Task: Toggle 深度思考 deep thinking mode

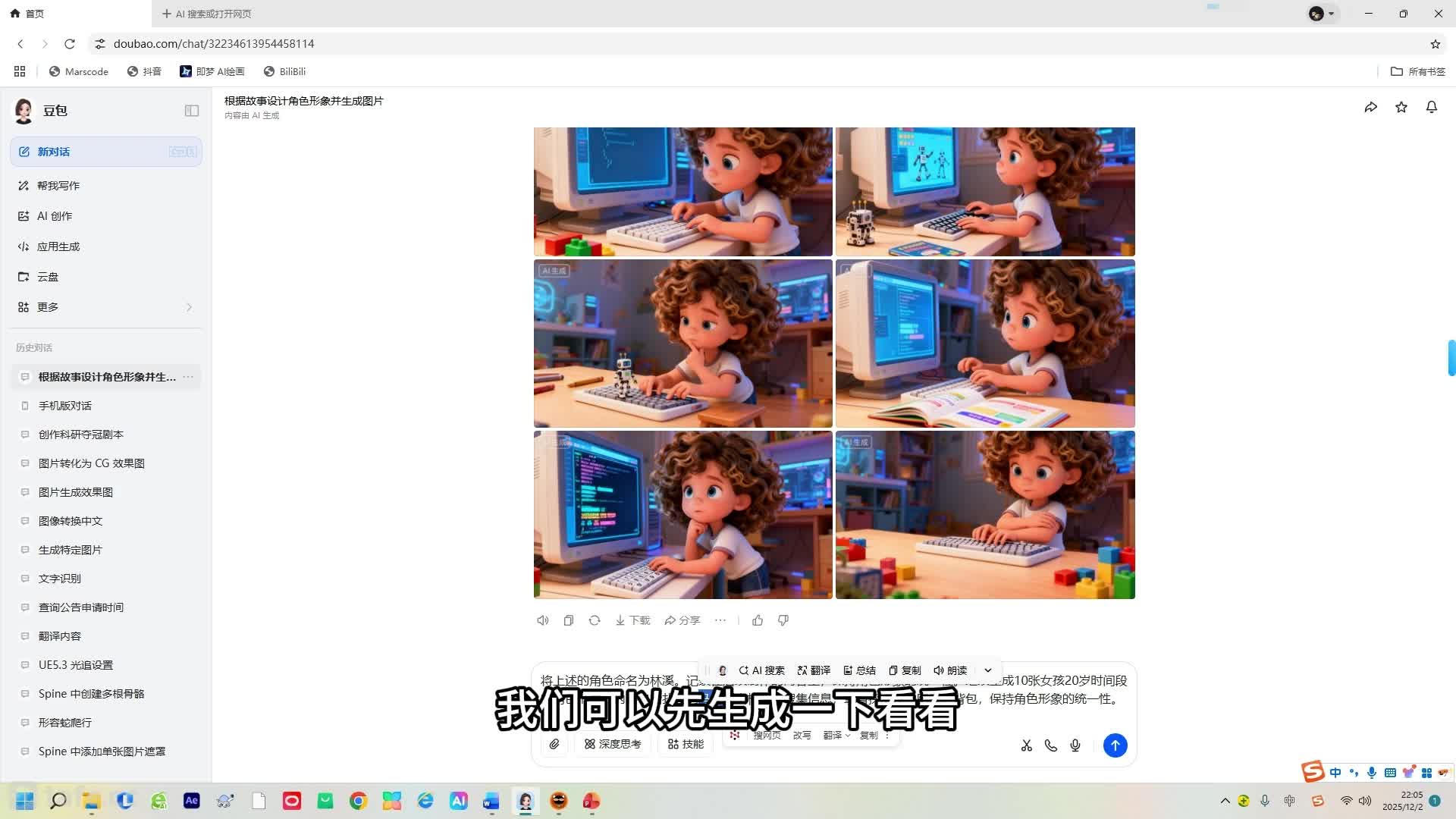Action: [x=613, y=744]
